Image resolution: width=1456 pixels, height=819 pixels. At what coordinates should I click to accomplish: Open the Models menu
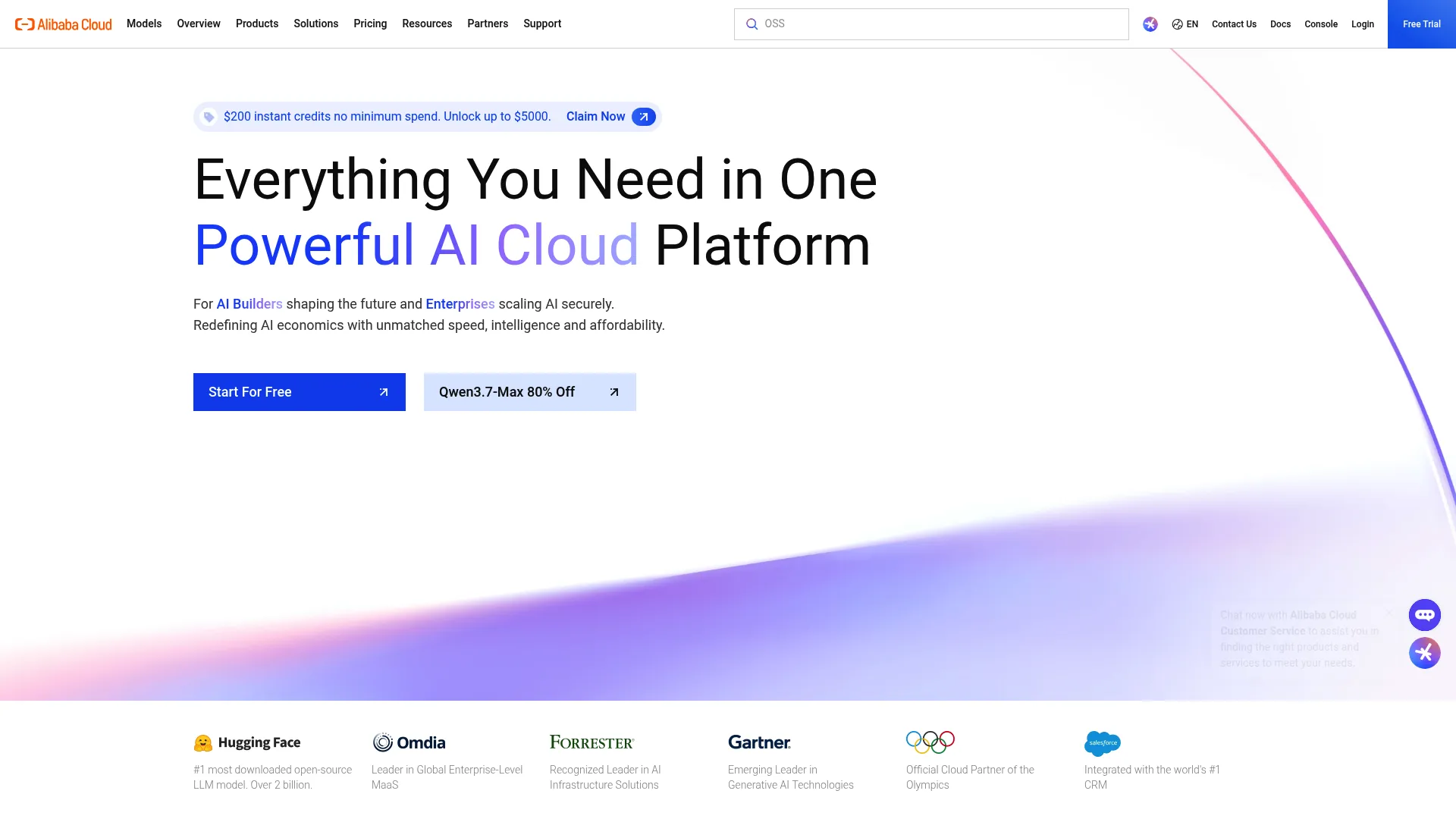(x=144, y=24)
